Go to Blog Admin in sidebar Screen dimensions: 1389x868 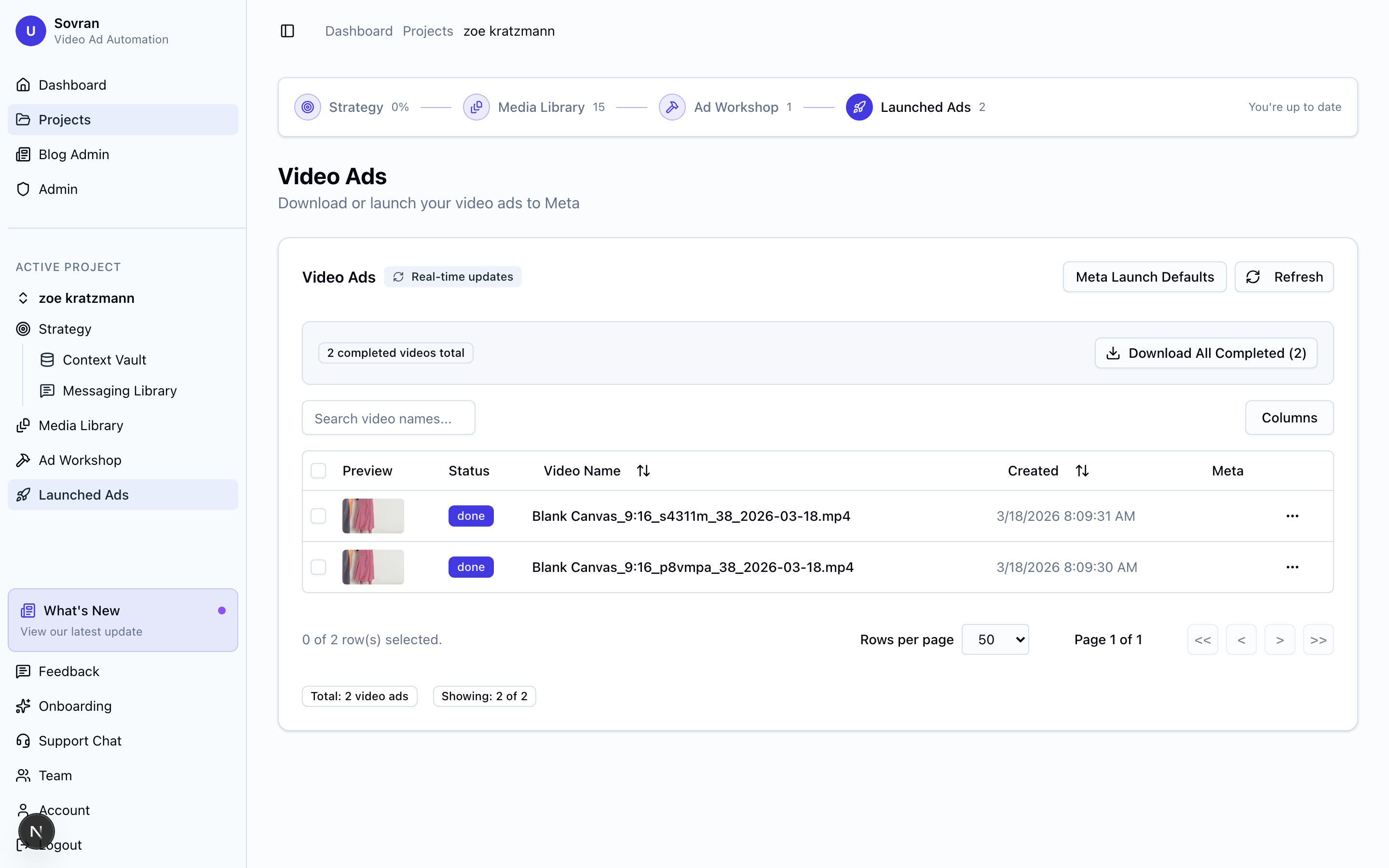(x=73, y=154)
